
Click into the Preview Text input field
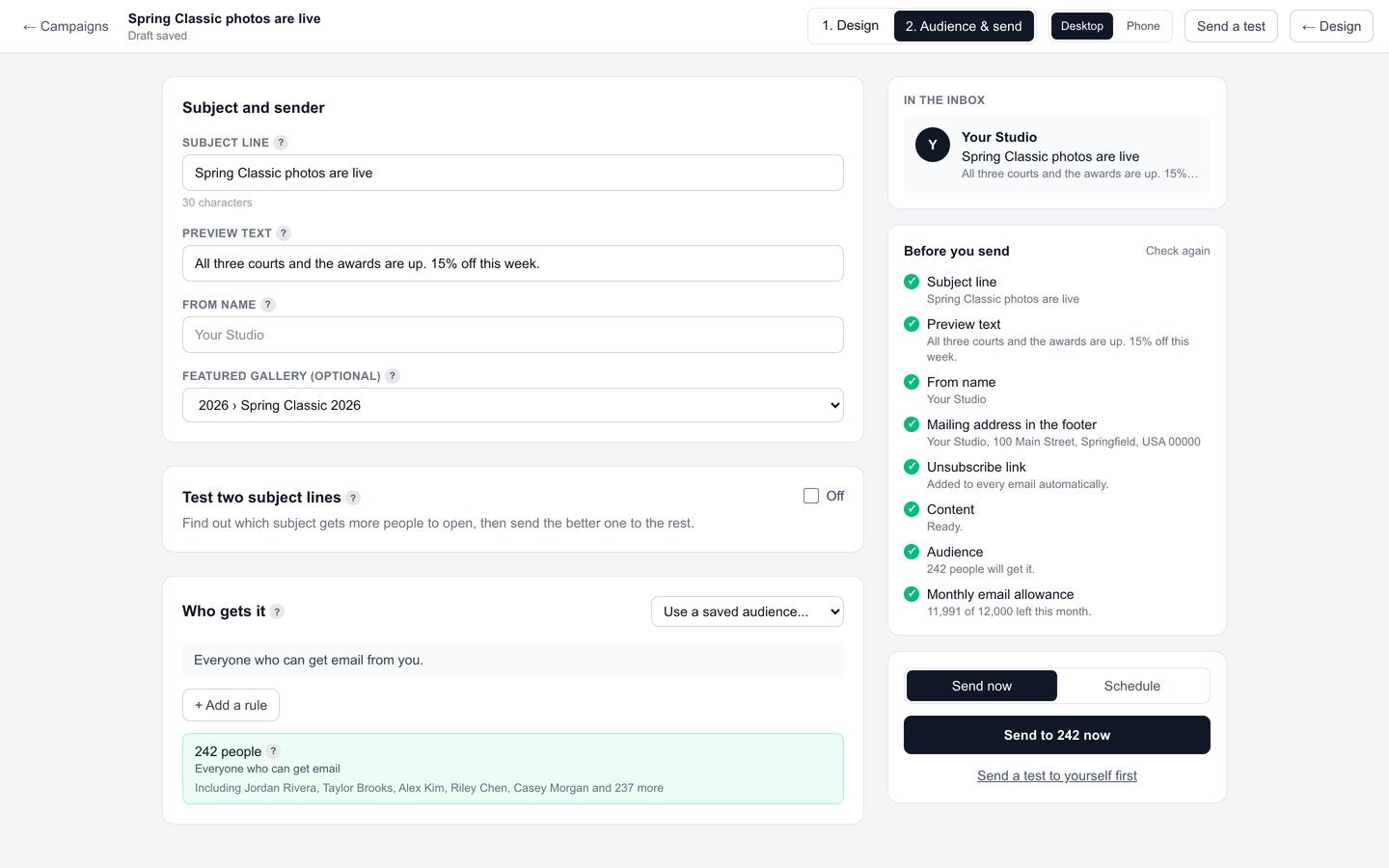tap(513, 263)
